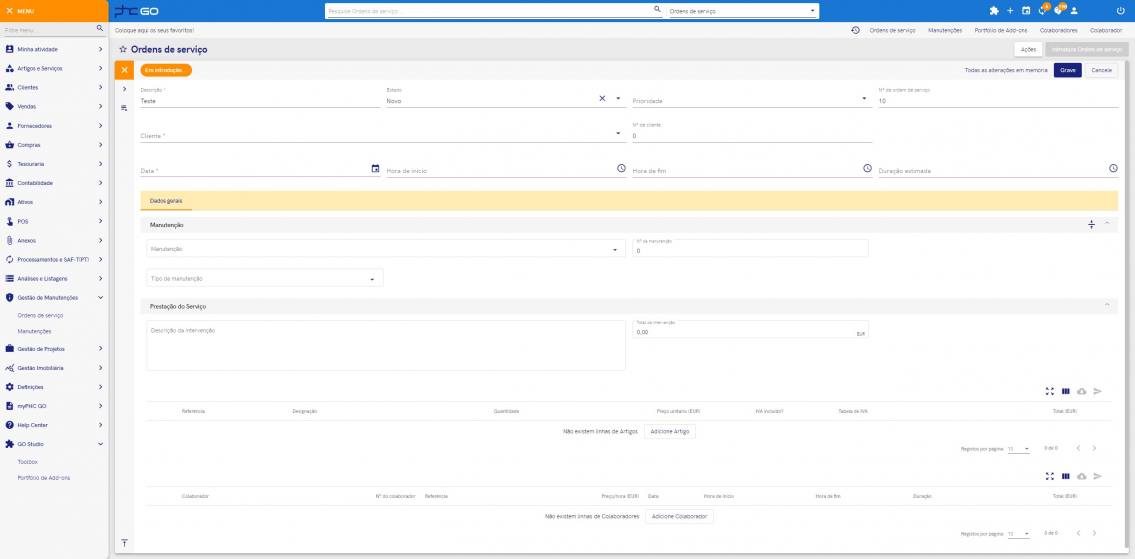Image resolution: width=1135 pixels, height=559 pixels.
Task: Maximize the collaborators grid with fullscreen icon
Action: click(1050, 476)
